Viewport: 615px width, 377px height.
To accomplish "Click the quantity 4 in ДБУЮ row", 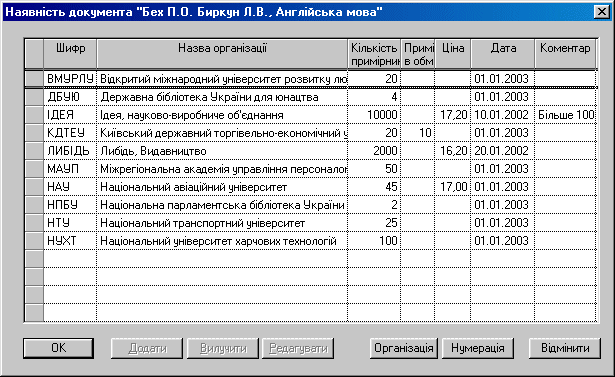I will [374, 97].
